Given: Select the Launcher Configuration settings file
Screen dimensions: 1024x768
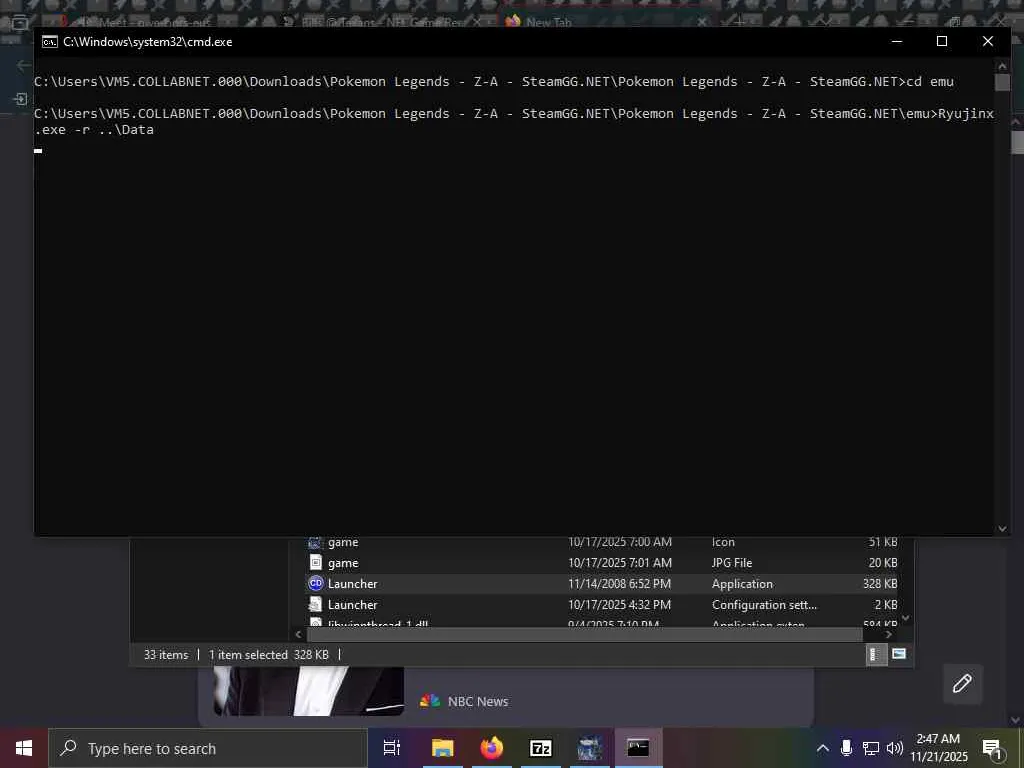Looking at the screenshot, I should [x=601, y=605].
